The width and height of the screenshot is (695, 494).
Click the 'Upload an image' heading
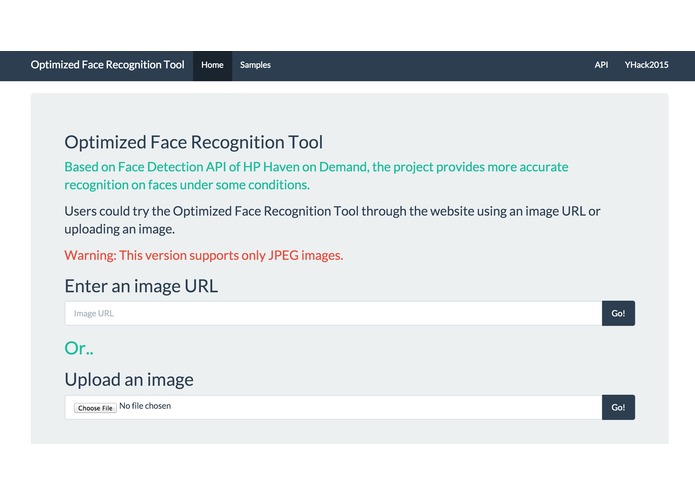coord(129,380)
